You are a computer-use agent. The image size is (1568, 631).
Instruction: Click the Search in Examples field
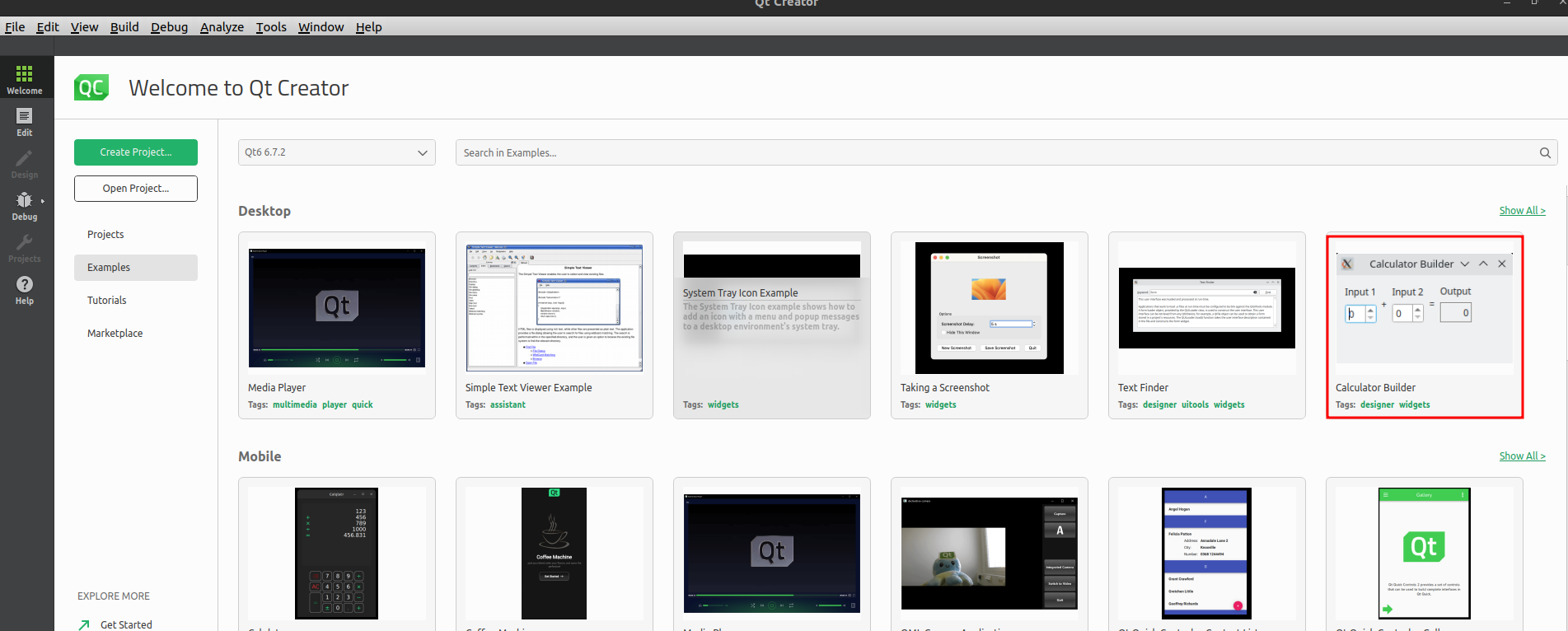[x=1006, y=152]
